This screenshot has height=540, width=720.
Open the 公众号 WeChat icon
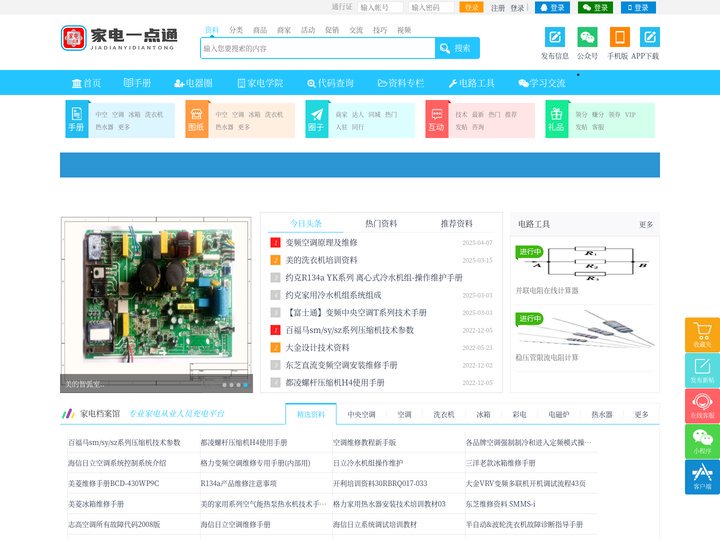587,37
